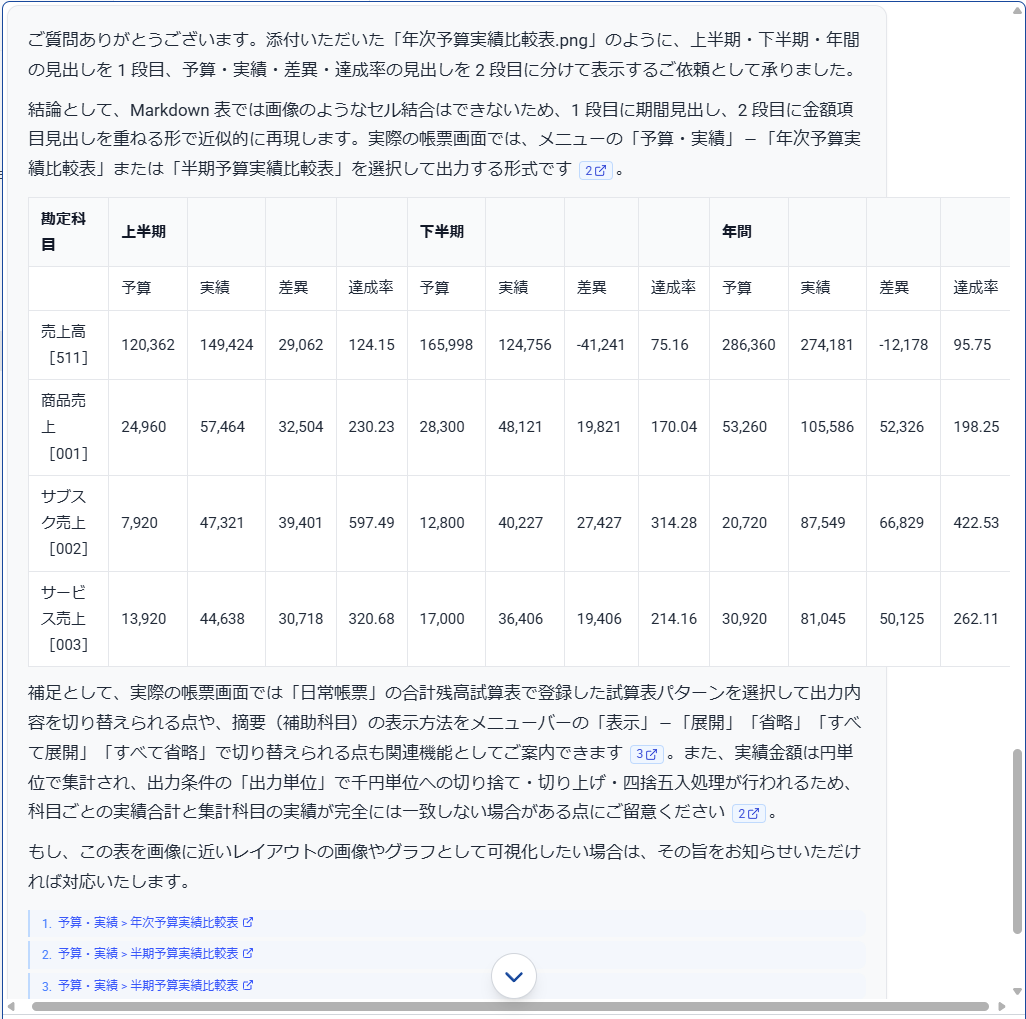Select the 商品売上 [001] row label
The image size is (1026, 1019).
(x=69, y=427)
